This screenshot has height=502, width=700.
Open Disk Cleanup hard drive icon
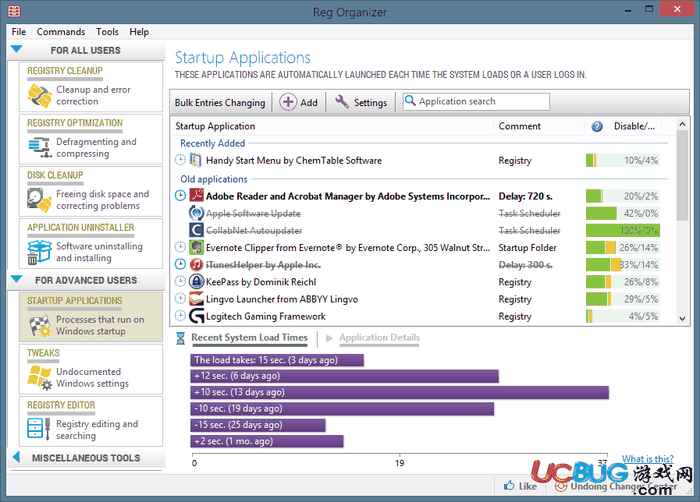click(x=39, y=200)
